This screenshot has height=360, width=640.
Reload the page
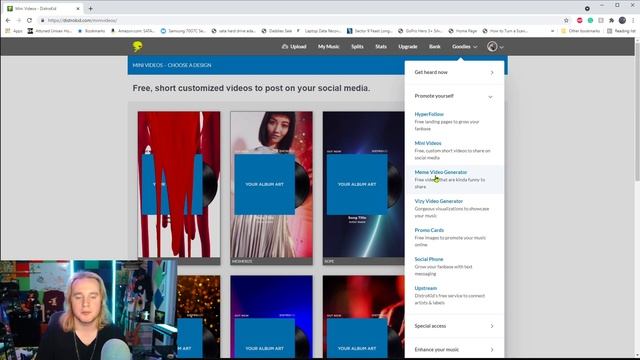click(x=29, y=20)
